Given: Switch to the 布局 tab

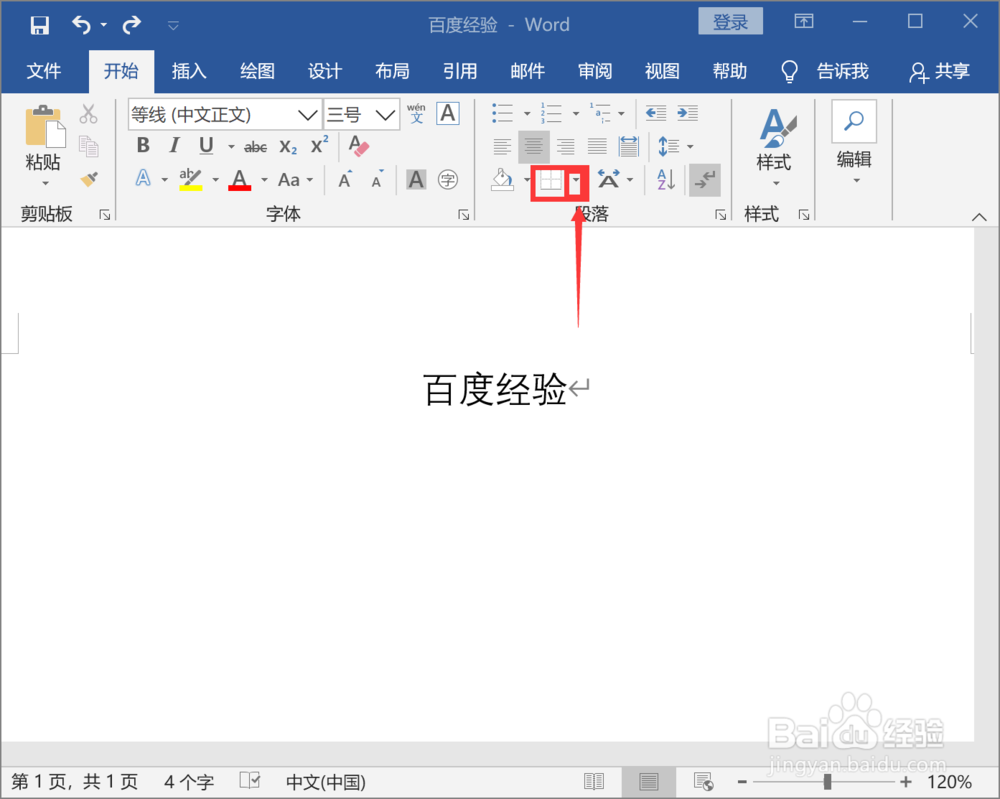Looking at the screenshot, I should (x=392, y=71).
